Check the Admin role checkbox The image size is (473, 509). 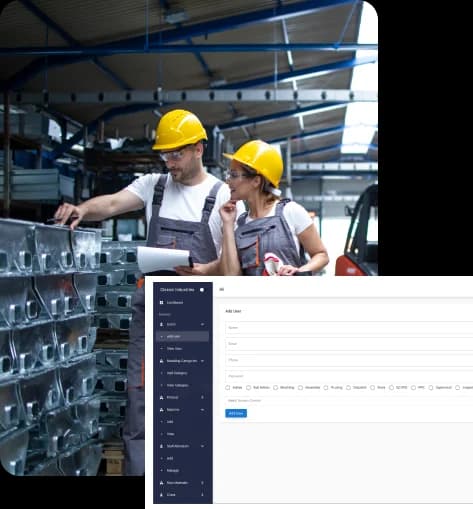point(228,388)
